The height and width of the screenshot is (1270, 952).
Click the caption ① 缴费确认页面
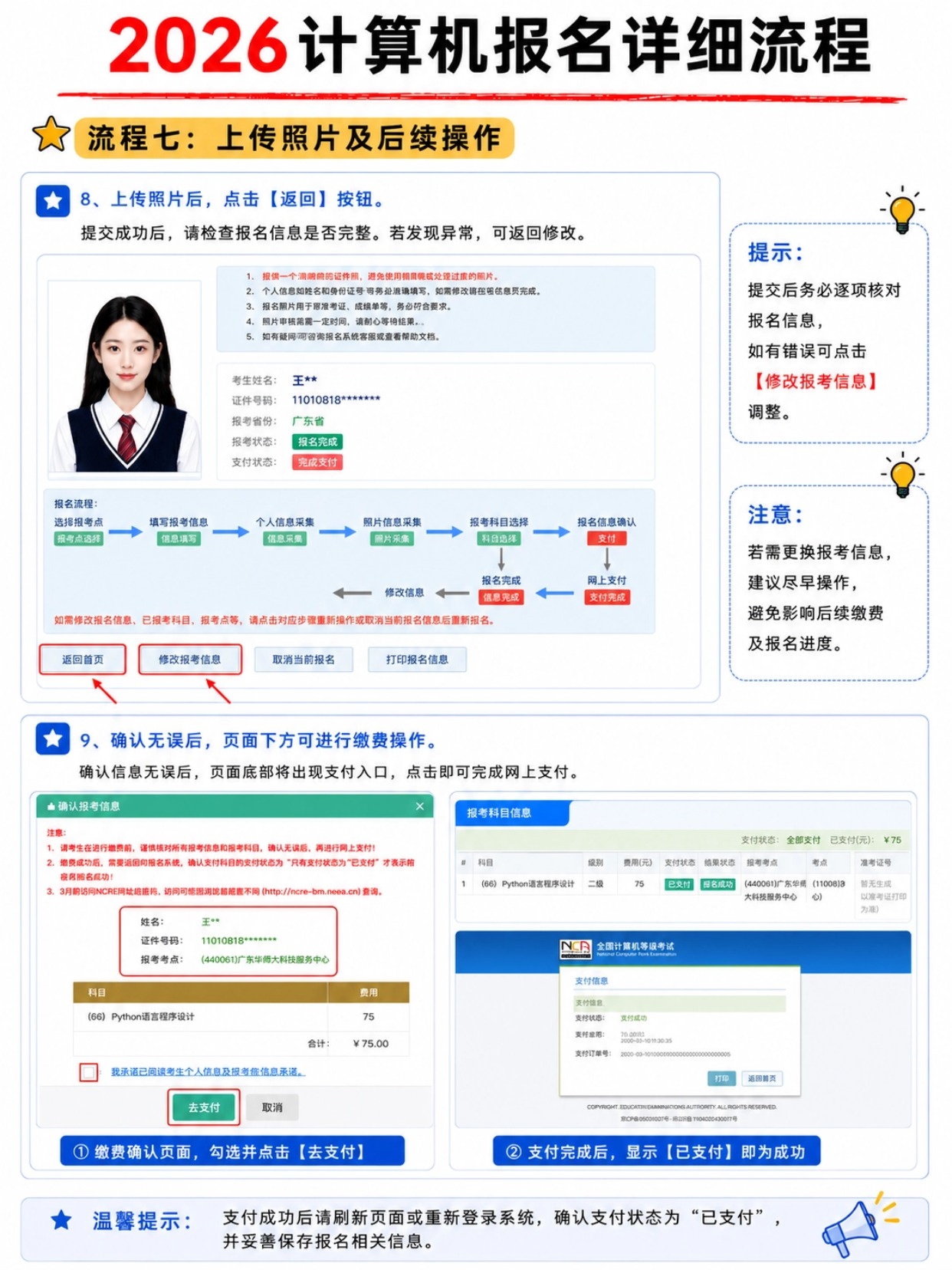232,1151
